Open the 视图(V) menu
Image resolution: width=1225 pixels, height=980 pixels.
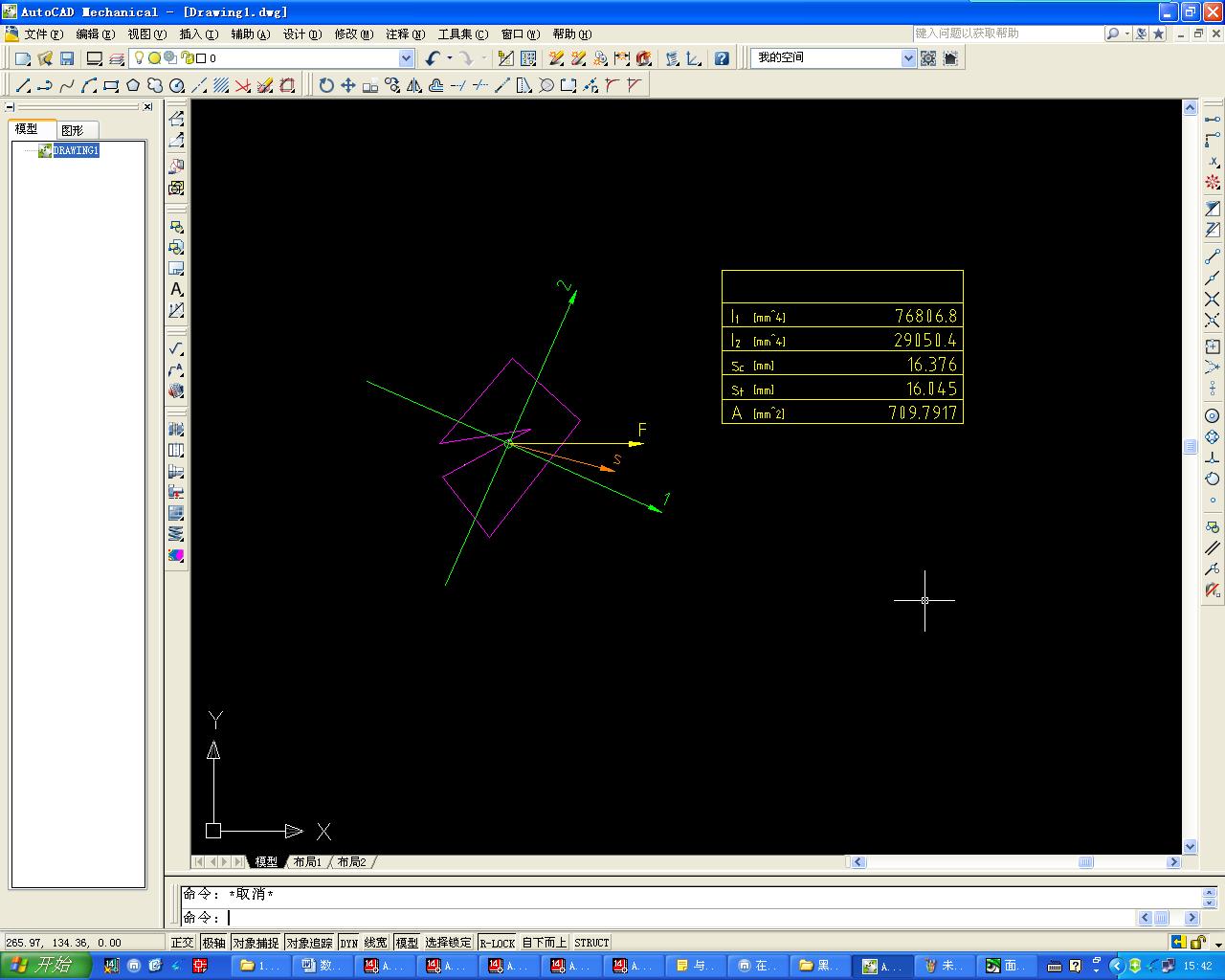coord(146,33)
